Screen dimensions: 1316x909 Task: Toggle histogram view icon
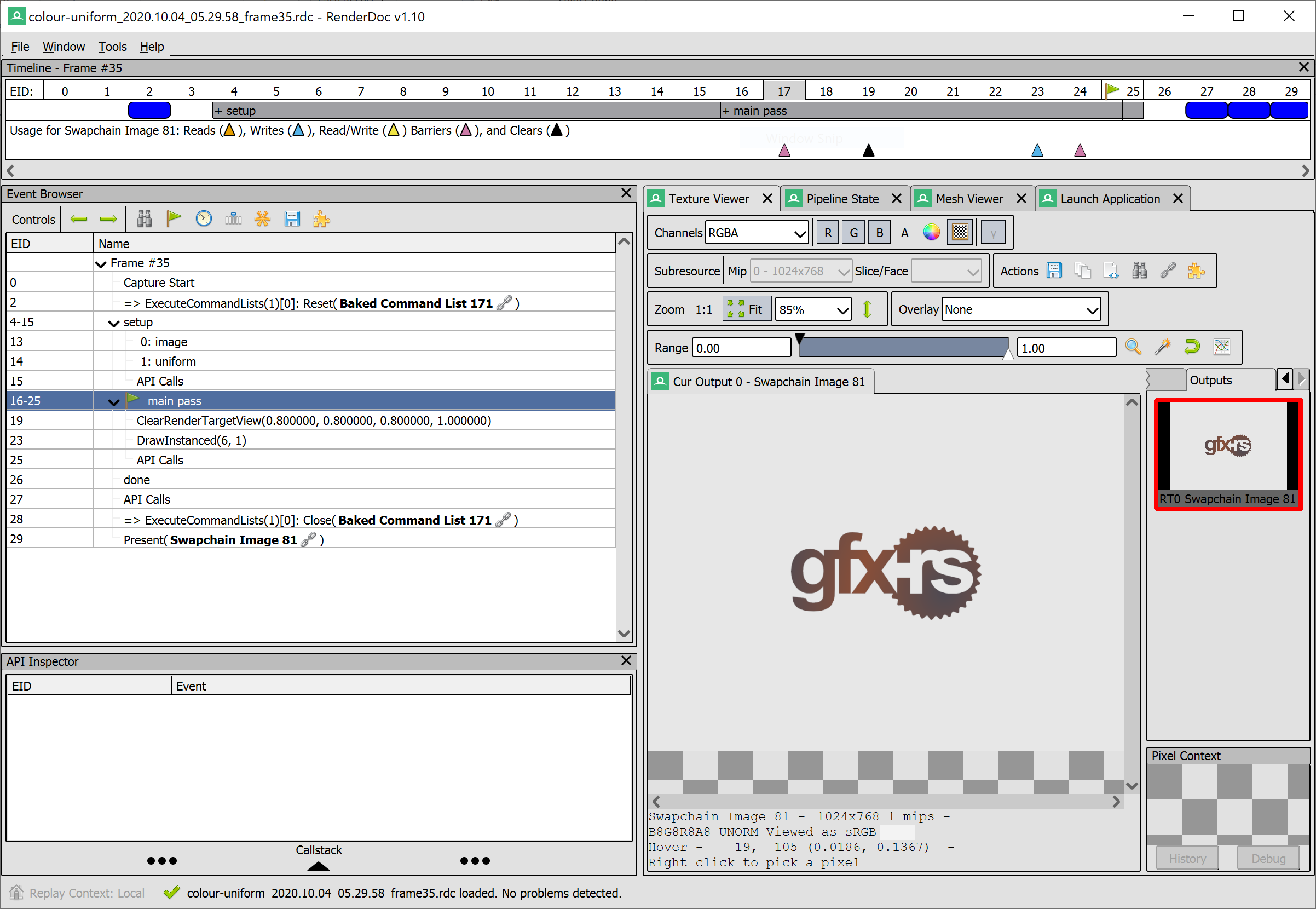tap(1221, 347)
